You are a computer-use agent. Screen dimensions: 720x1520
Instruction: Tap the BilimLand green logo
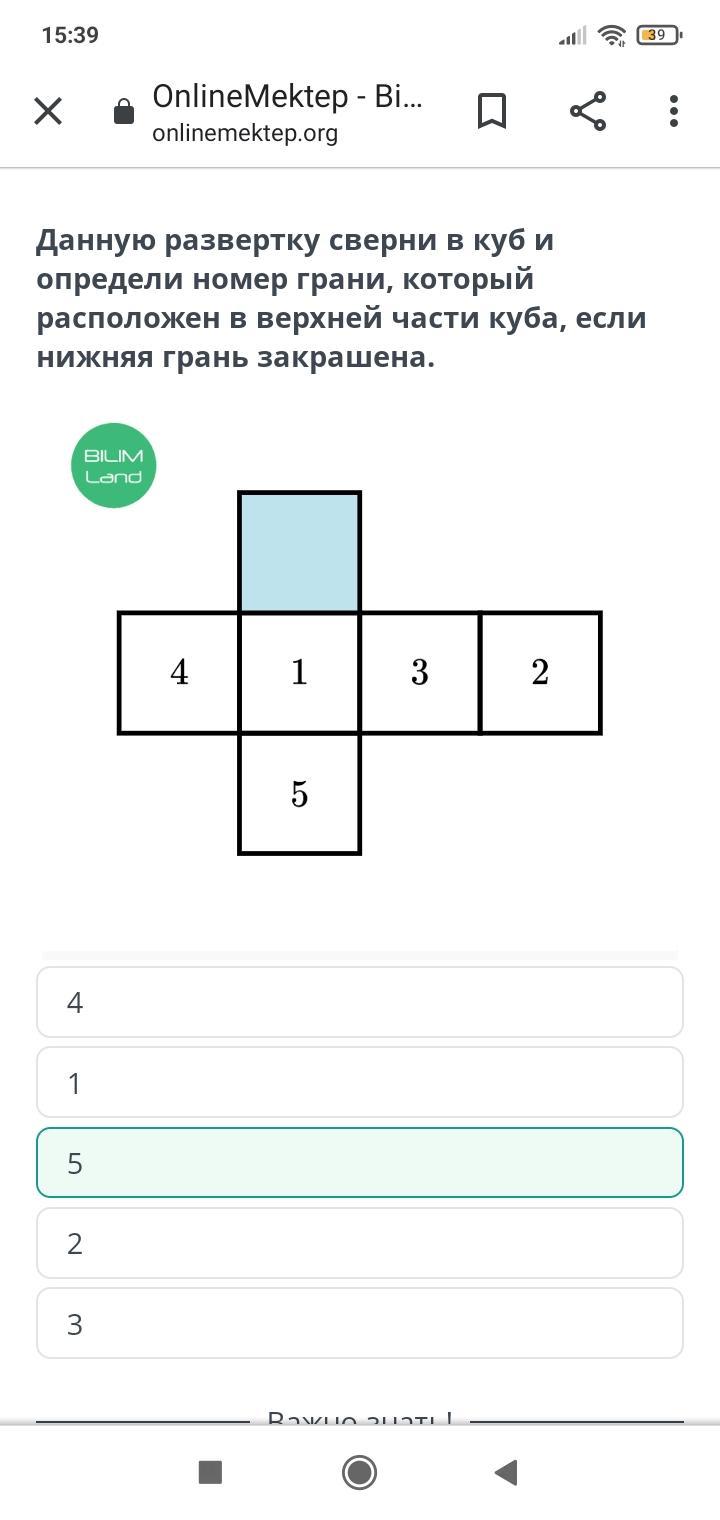[114, 466]
